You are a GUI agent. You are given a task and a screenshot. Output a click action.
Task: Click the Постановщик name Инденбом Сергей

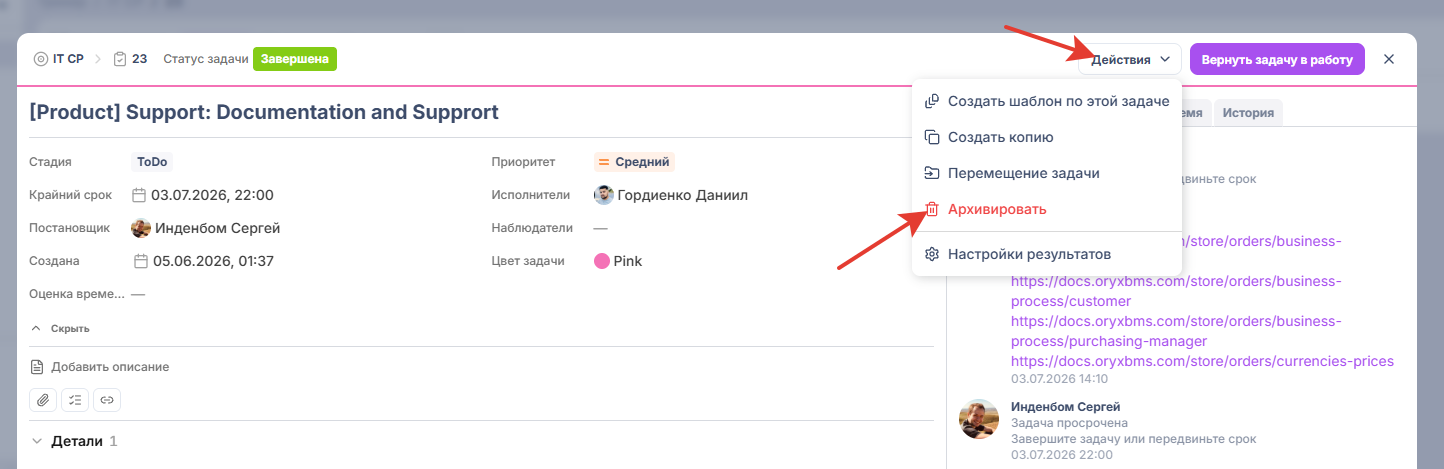pyautogui.click(x=218, y=228)
